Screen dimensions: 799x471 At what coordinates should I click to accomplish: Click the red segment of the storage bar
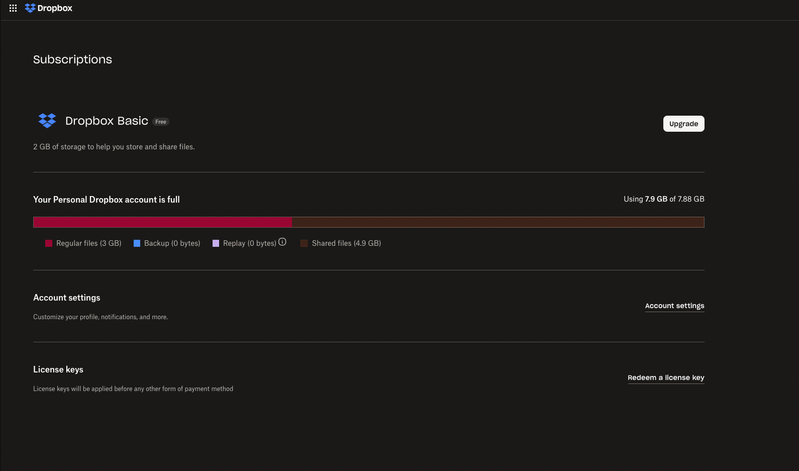click(162, 222)
